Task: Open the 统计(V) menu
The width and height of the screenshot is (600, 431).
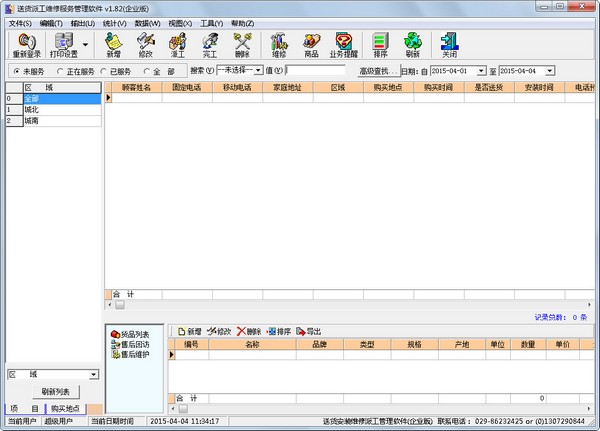Action: (115, 22)
